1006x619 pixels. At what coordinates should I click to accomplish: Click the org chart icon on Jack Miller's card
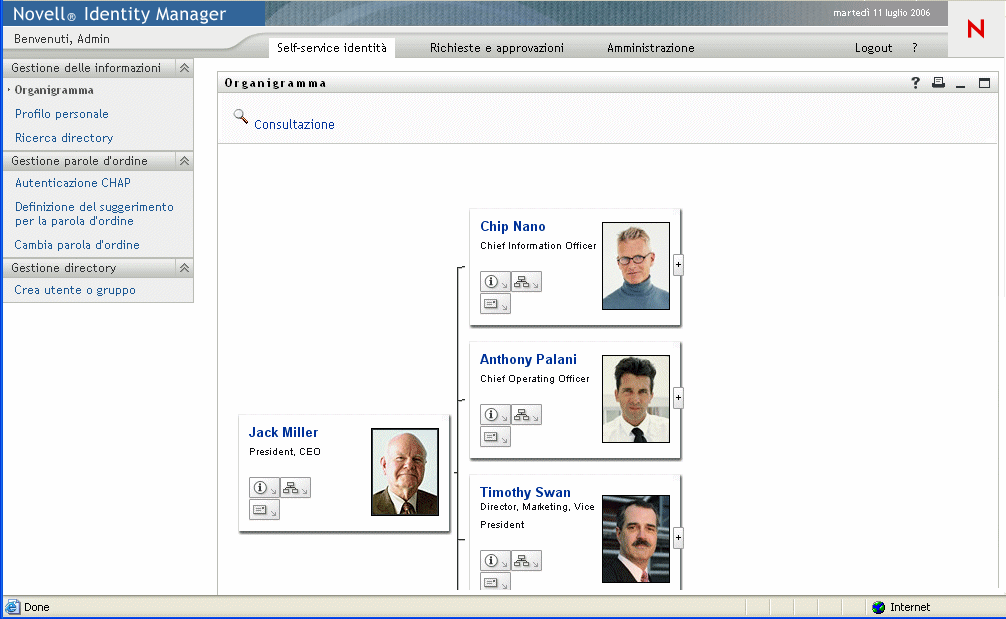point(295,488)
